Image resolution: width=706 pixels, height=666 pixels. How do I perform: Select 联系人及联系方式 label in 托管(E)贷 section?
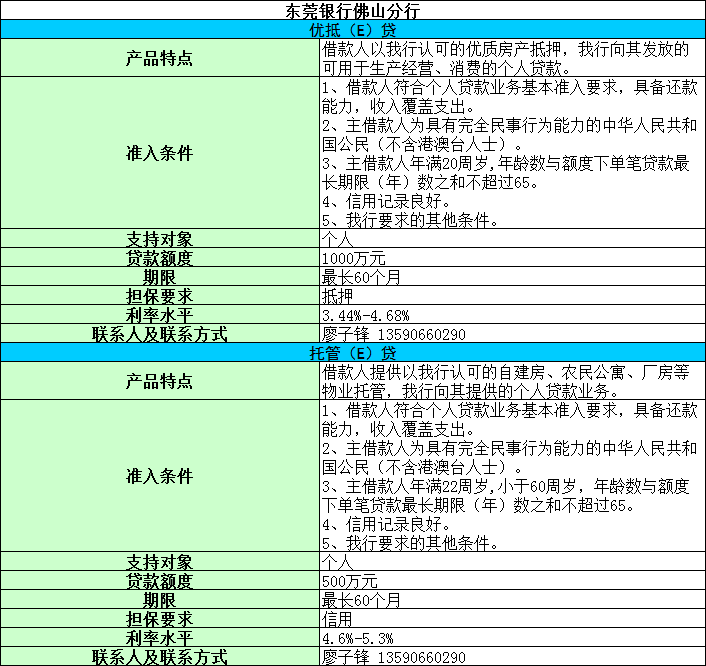tap(160, 656)
